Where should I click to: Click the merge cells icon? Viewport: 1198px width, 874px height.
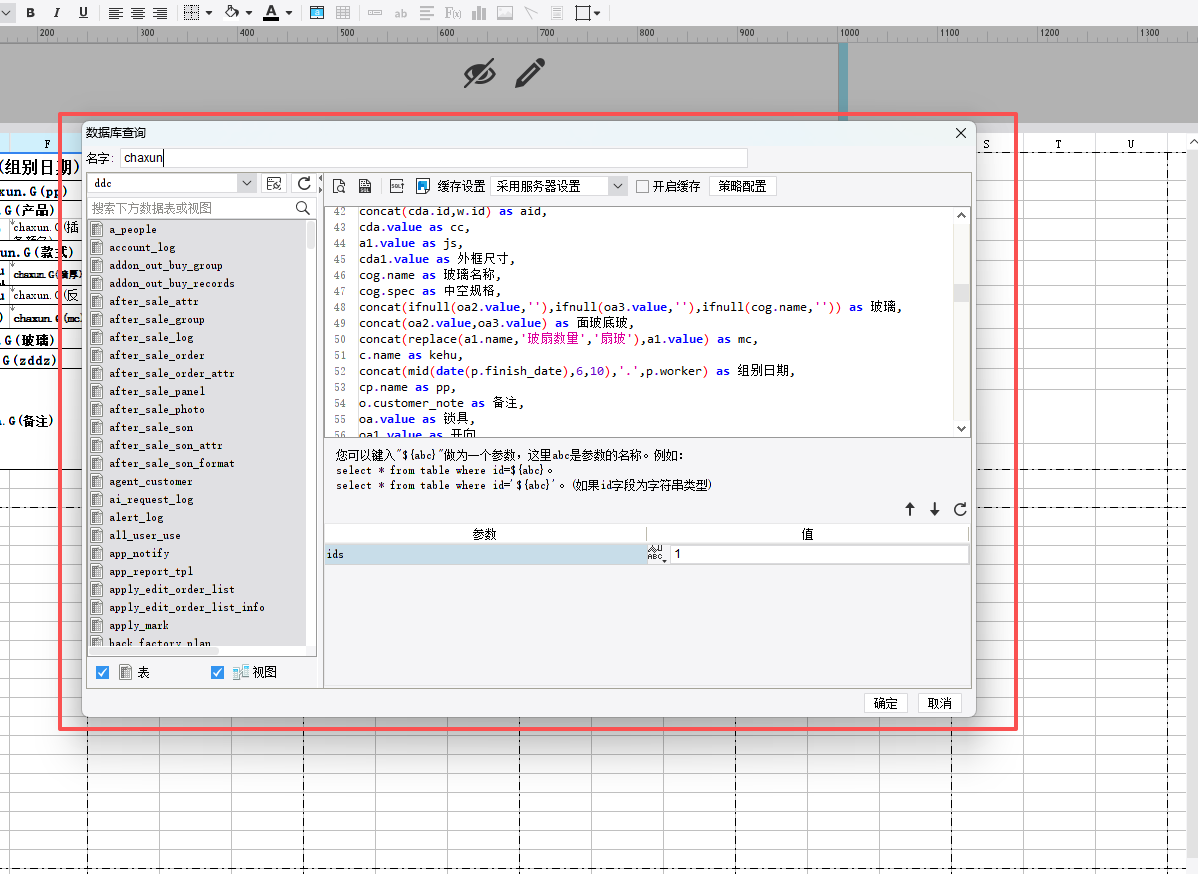point(317,13)
